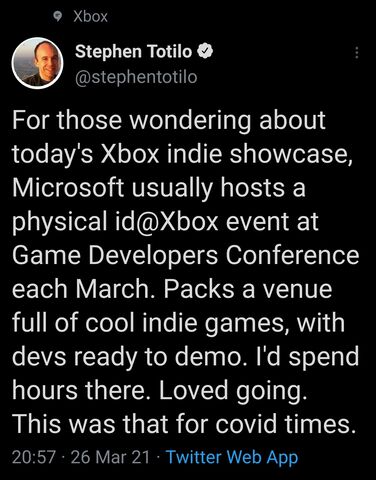Open the Xbox topic label

point(90,16)
